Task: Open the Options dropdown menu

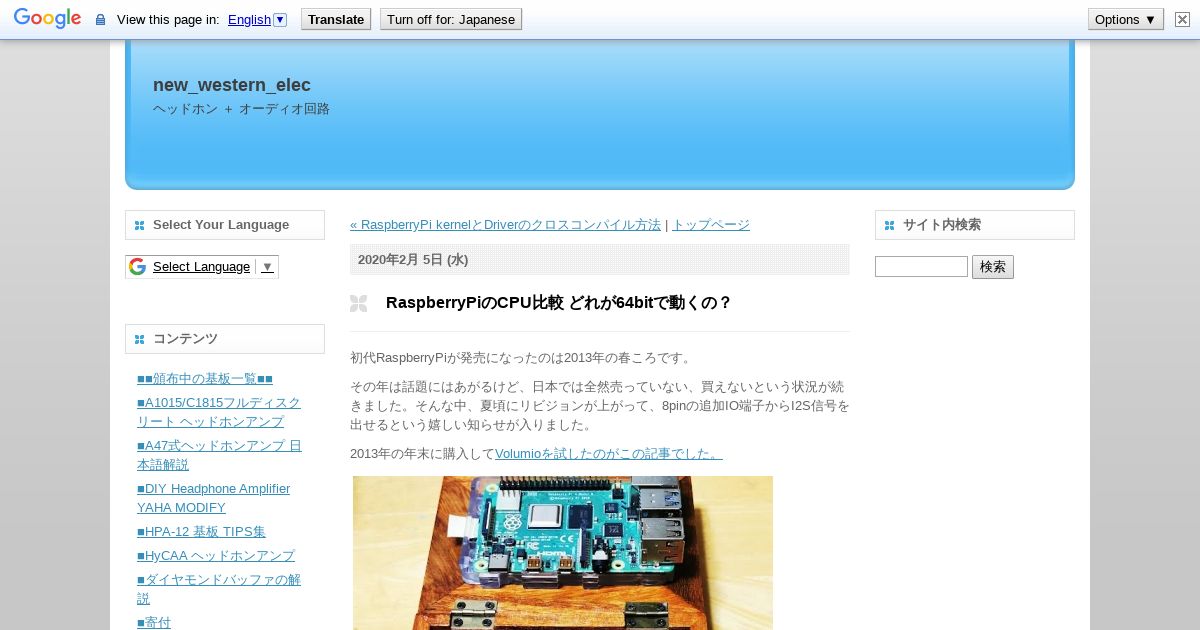Action: pos(1126,19)
